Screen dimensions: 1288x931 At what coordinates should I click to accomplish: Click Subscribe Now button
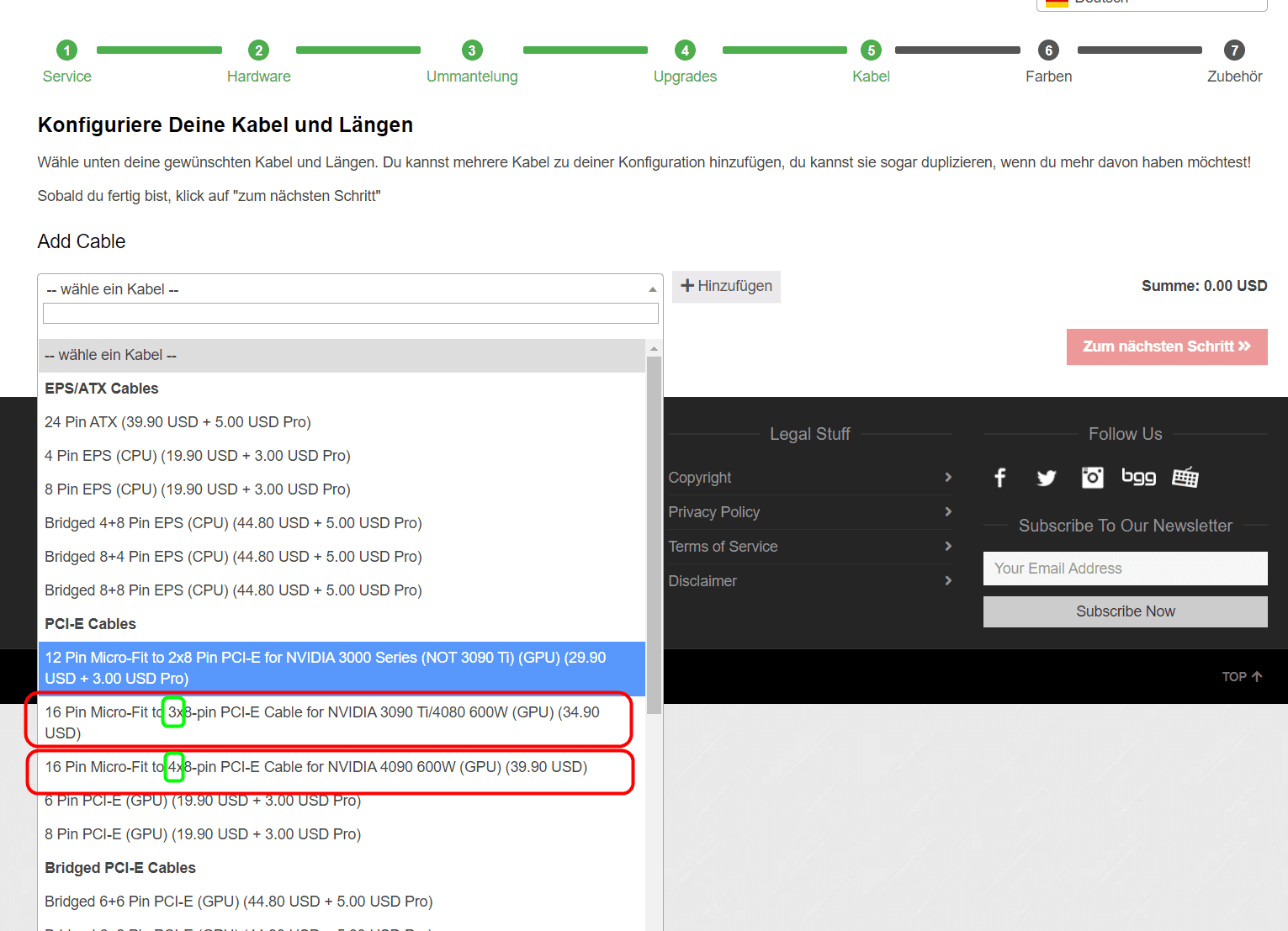point(1125,611)
